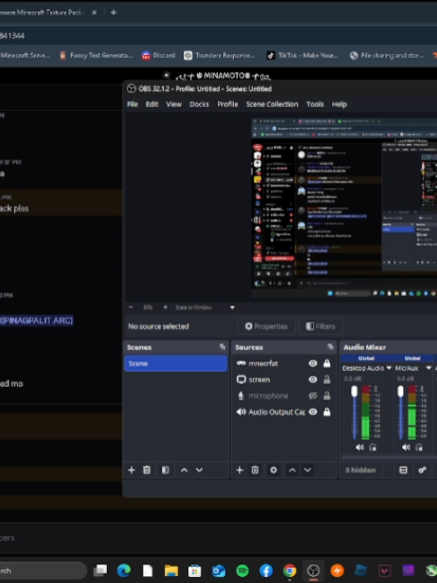Viewport: 437px width, 583px height.
Task: Open TikTok bookmark in browser bar
Action: (302, 55)
